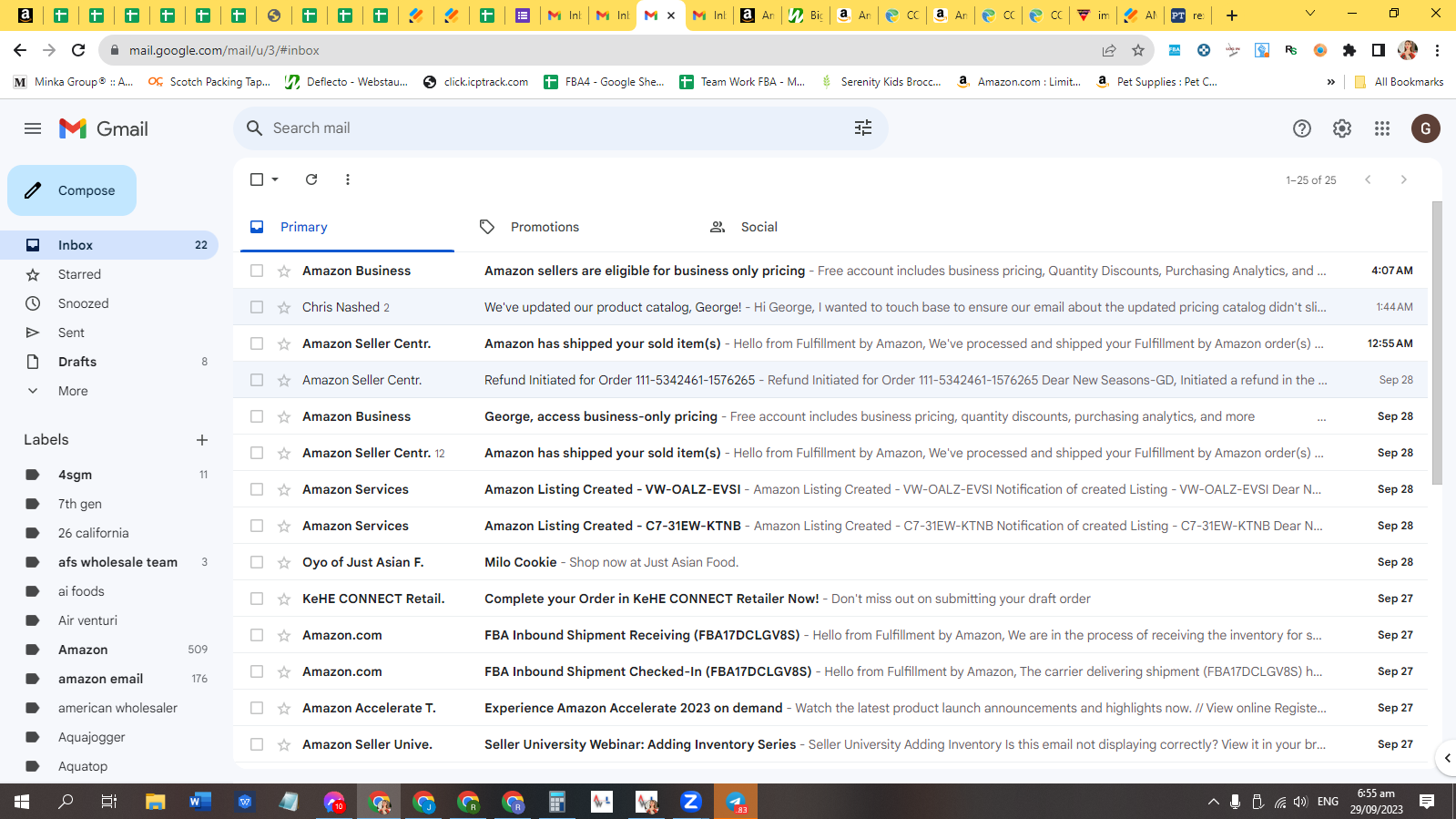This screenshot has height=819, width=1456.
Task: Star the Refund Initiated email
Action: point(284,380)
